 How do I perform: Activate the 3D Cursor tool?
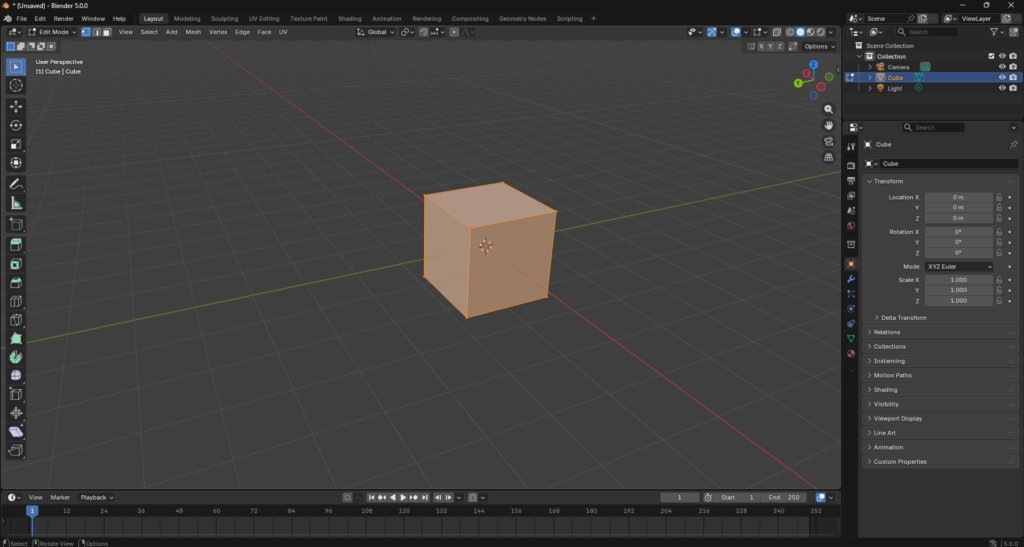click(x=16, y=86)
